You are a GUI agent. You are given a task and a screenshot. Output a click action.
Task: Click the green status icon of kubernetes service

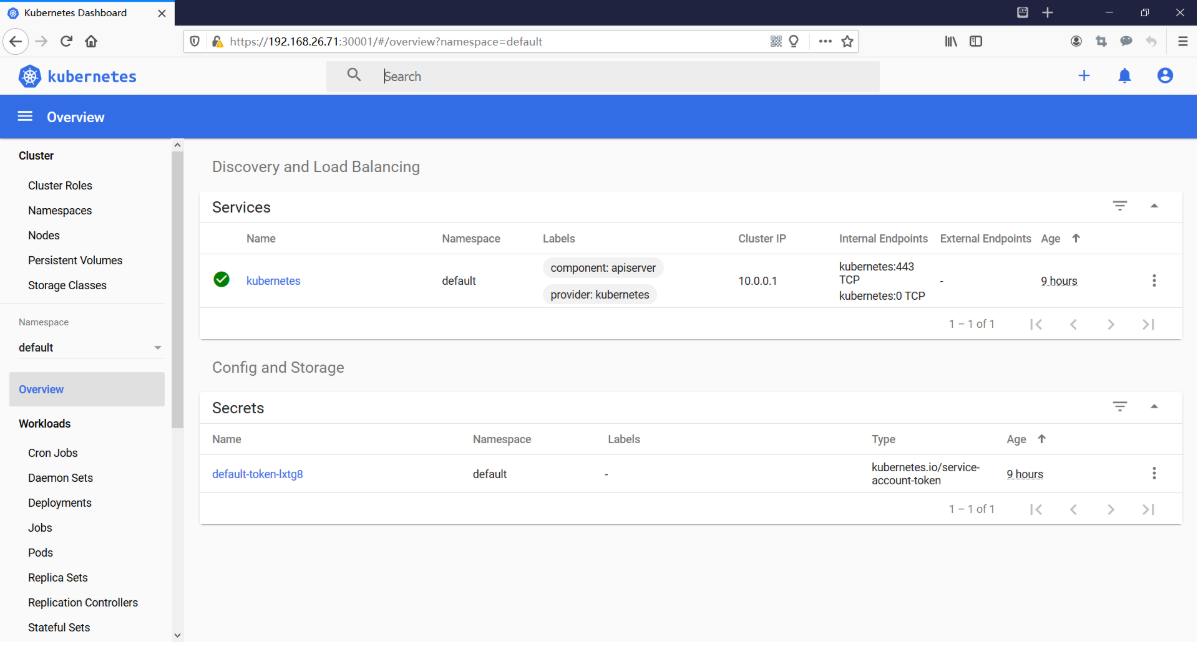pos(221,279)
